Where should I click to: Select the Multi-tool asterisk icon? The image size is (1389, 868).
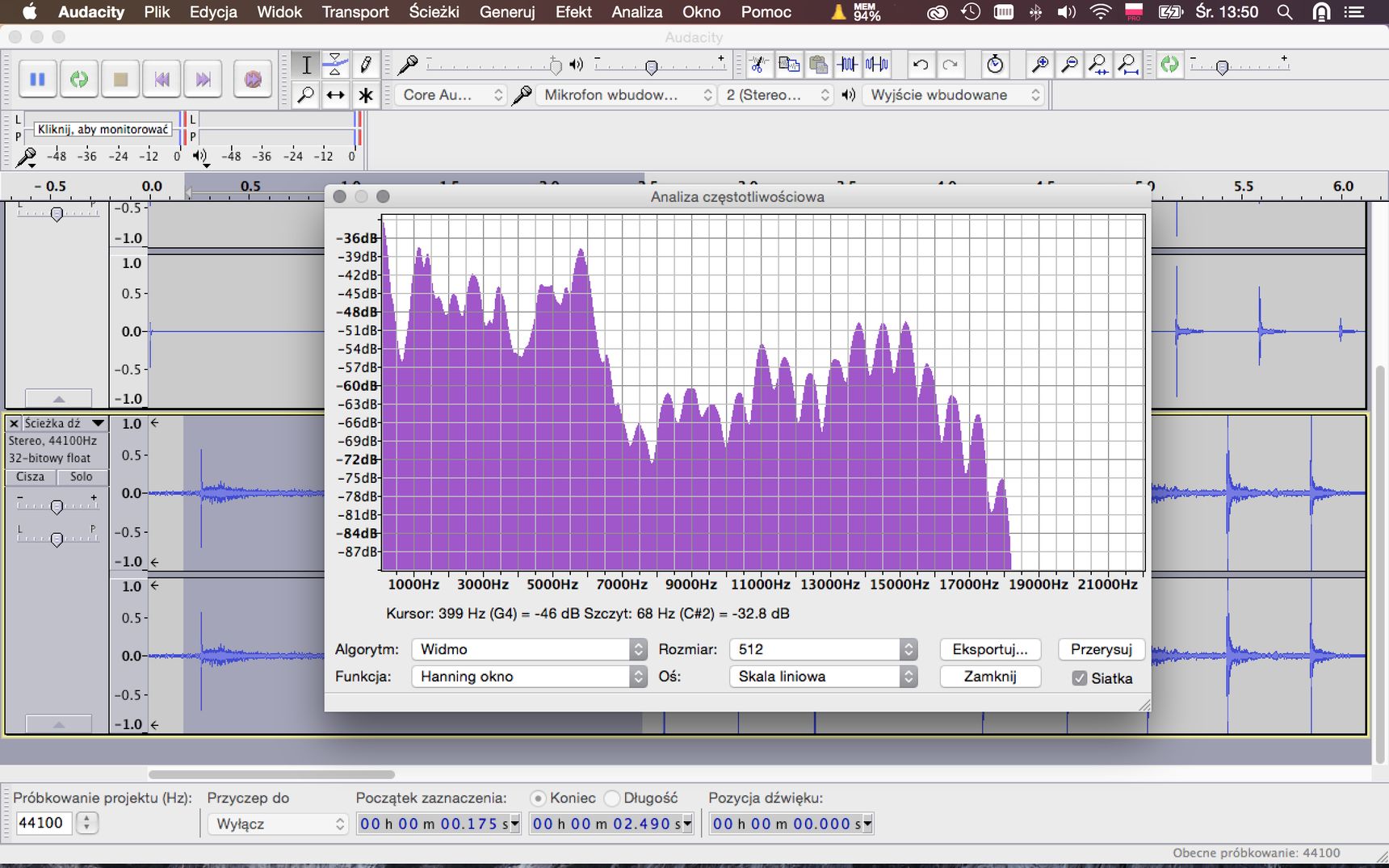(365, 95)
